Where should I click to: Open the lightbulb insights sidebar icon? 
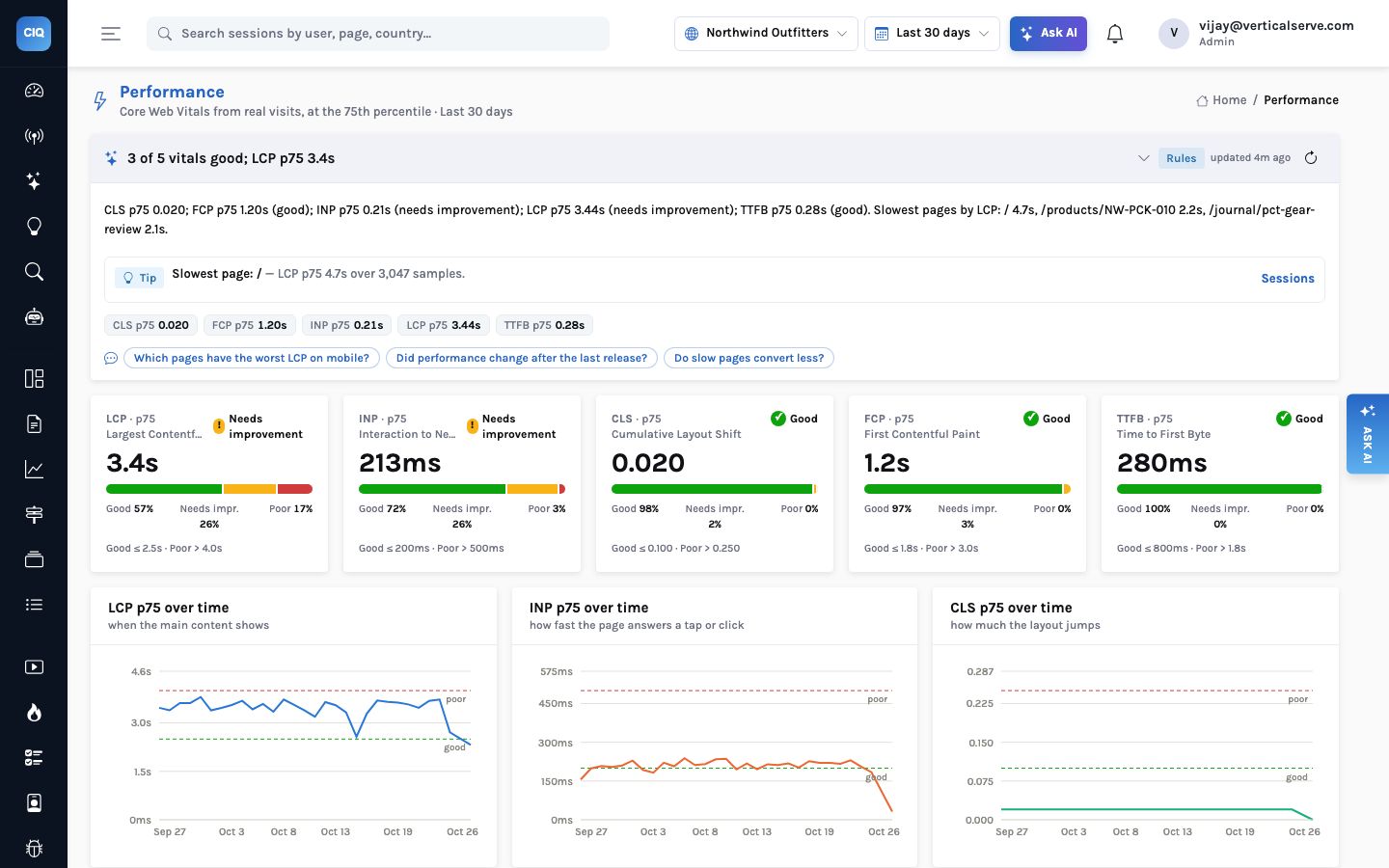(34, 227)
